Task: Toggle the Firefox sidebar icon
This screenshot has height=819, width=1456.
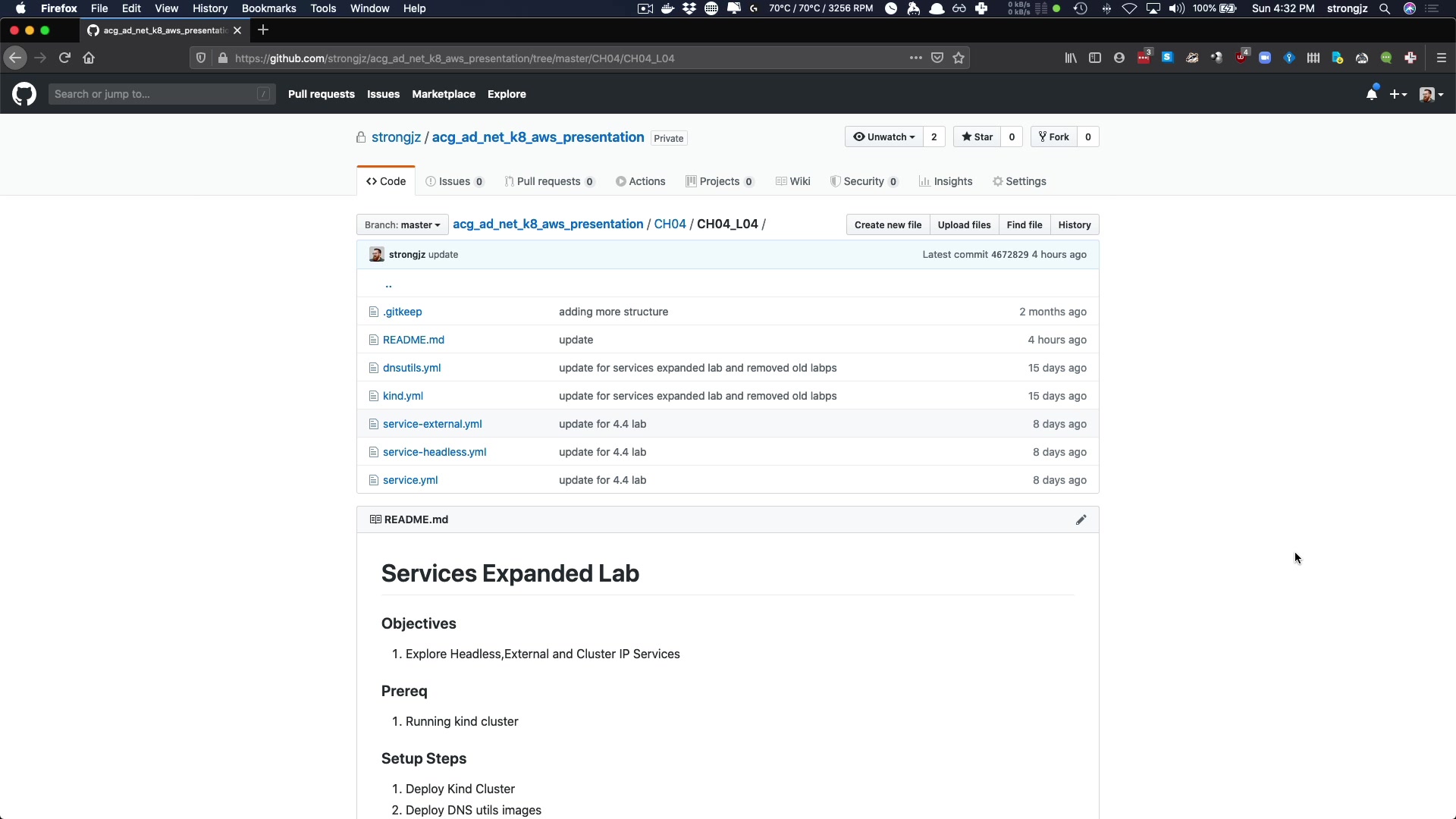Action: point(1095,58)
